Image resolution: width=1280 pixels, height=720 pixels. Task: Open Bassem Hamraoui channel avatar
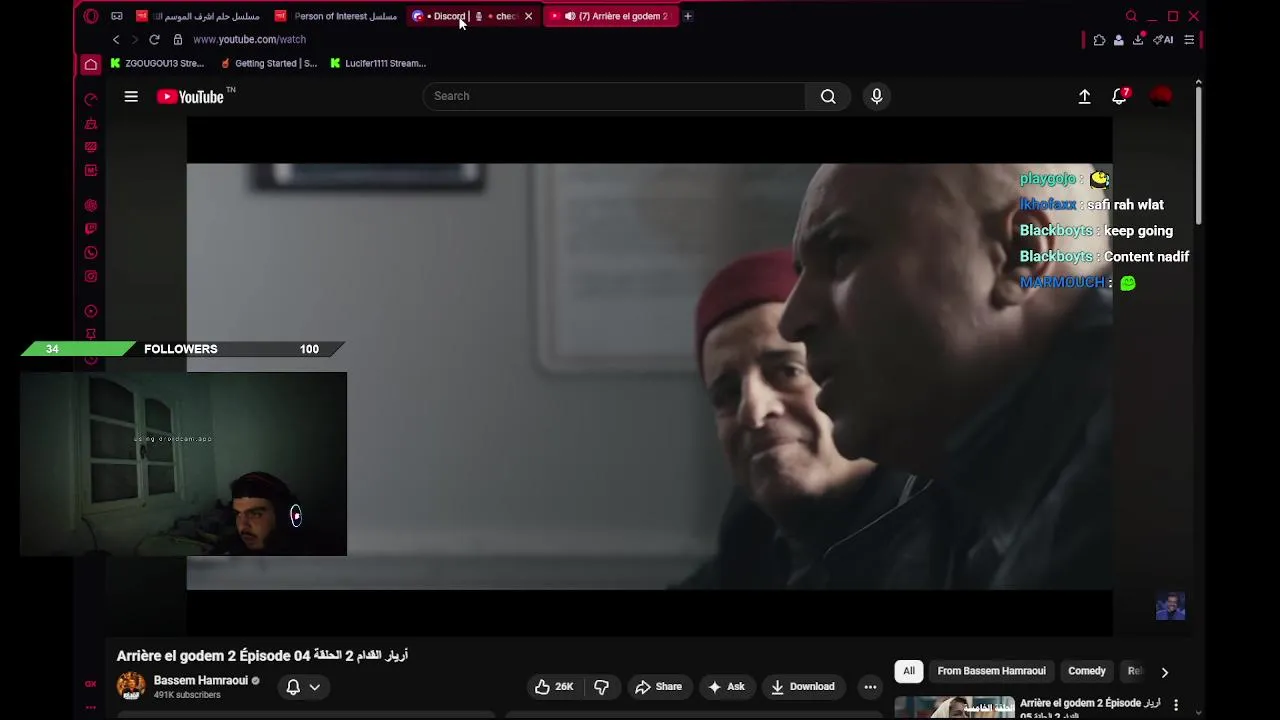tap(131, 686)
